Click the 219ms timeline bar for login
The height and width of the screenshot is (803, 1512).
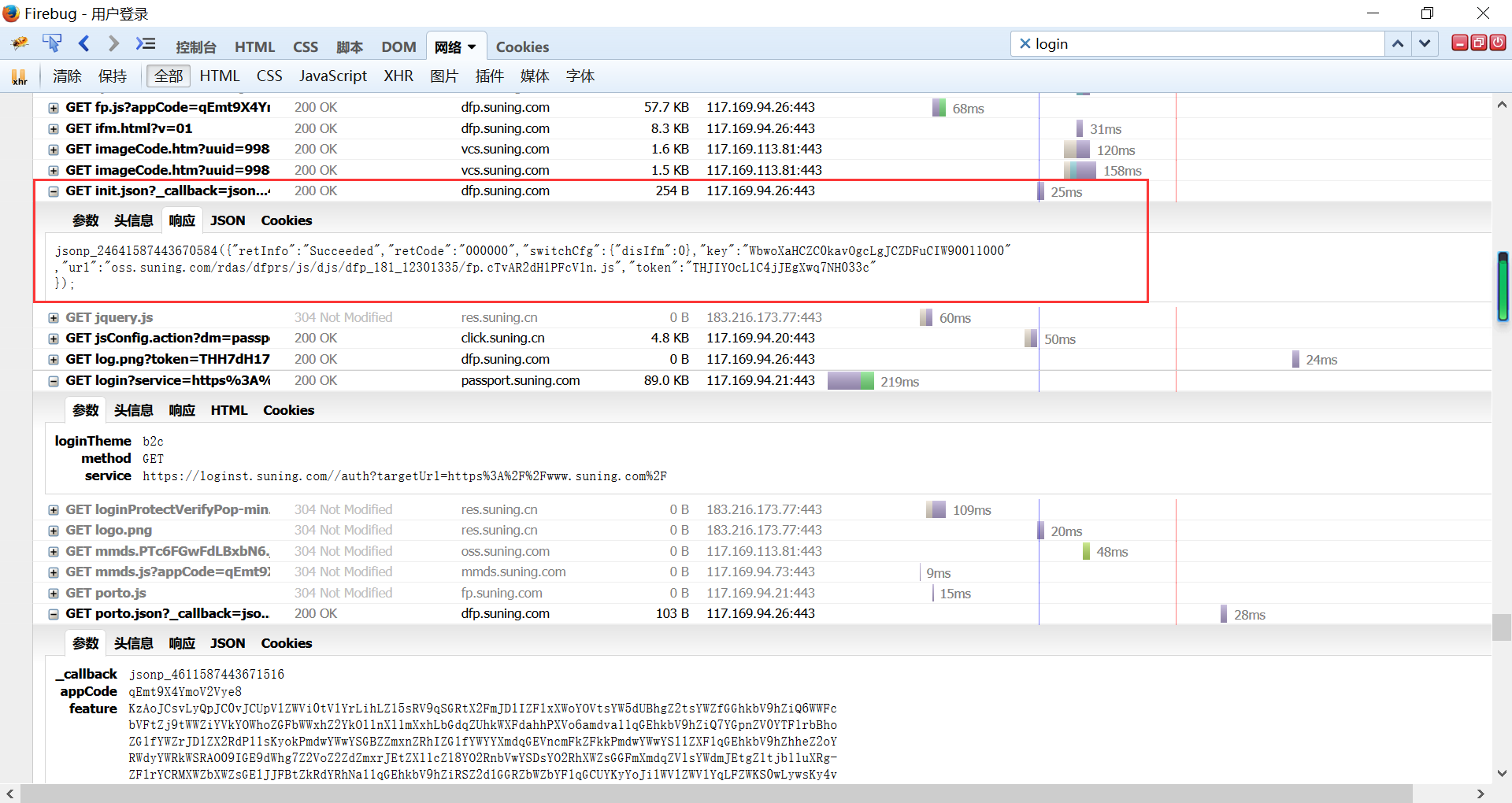click(x=850, y=381)
